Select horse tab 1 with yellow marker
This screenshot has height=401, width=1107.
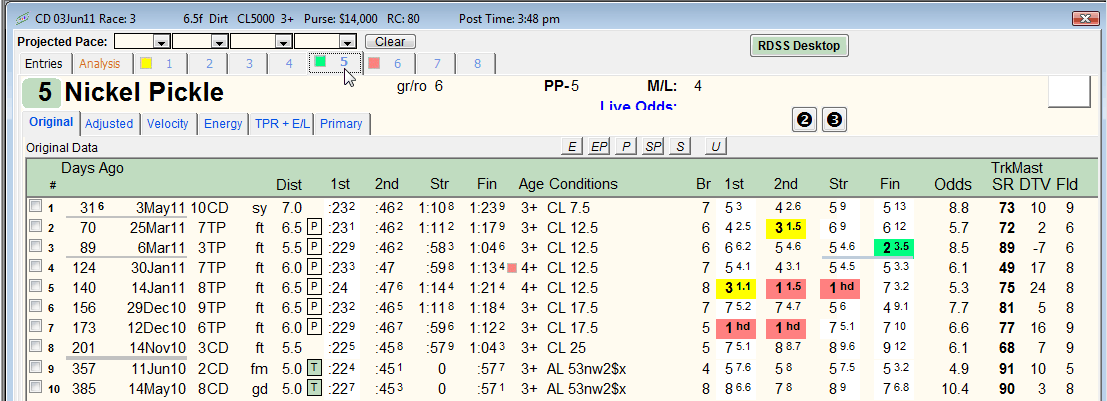tap(159, 64)
